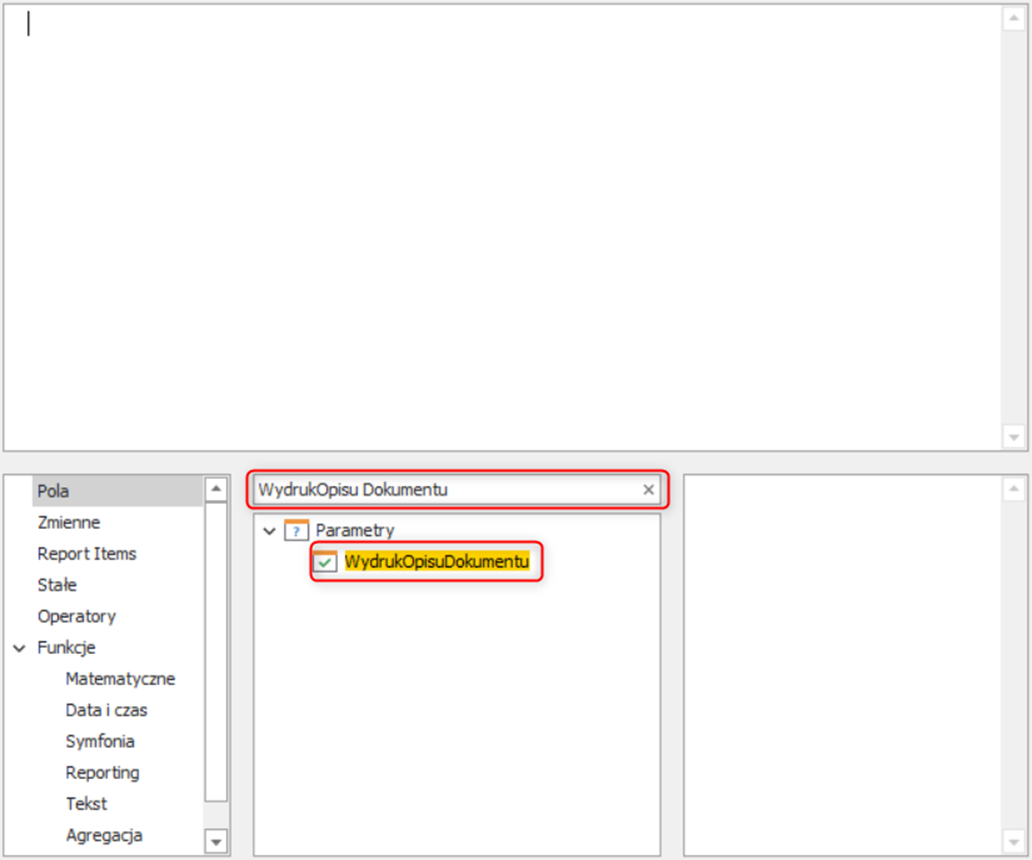Screen dimensions: 1032x860
Task: Select the Operatory category
Action: [x=77, y=616]
